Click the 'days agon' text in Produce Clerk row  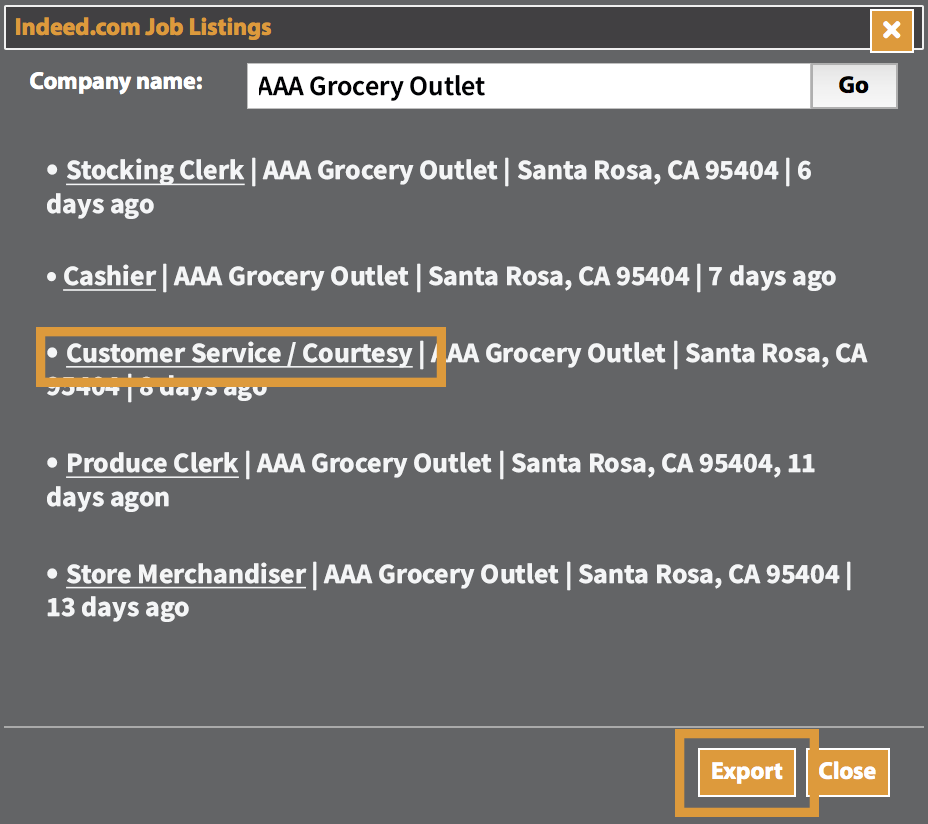pyautogui.click(x=108, y=498)
